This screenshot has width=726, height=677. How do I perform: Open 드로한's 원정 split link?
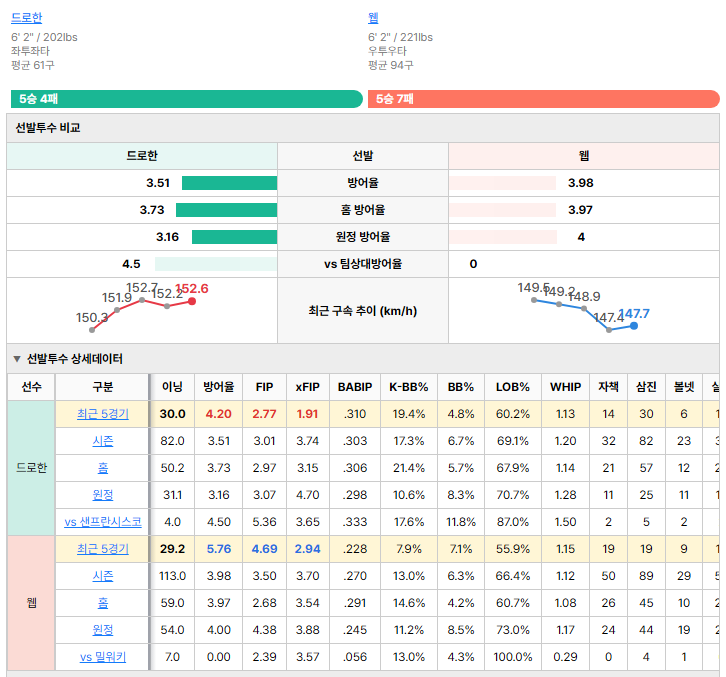[103, 495]
